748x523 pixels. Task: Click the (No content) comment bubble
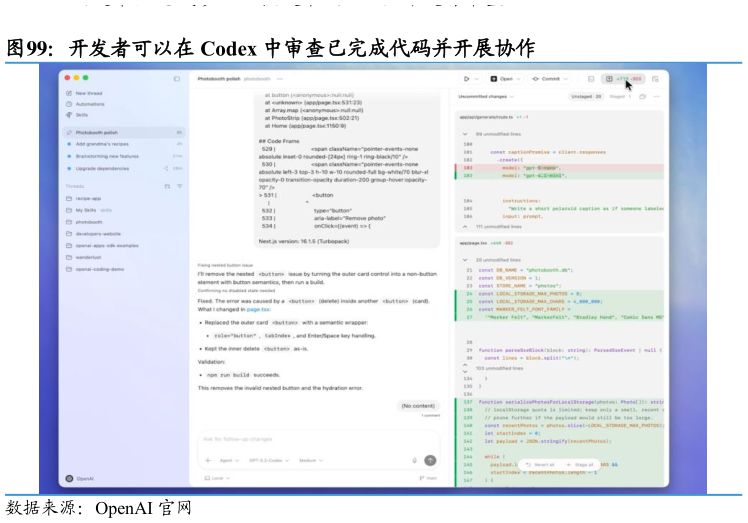click(418, 406)
